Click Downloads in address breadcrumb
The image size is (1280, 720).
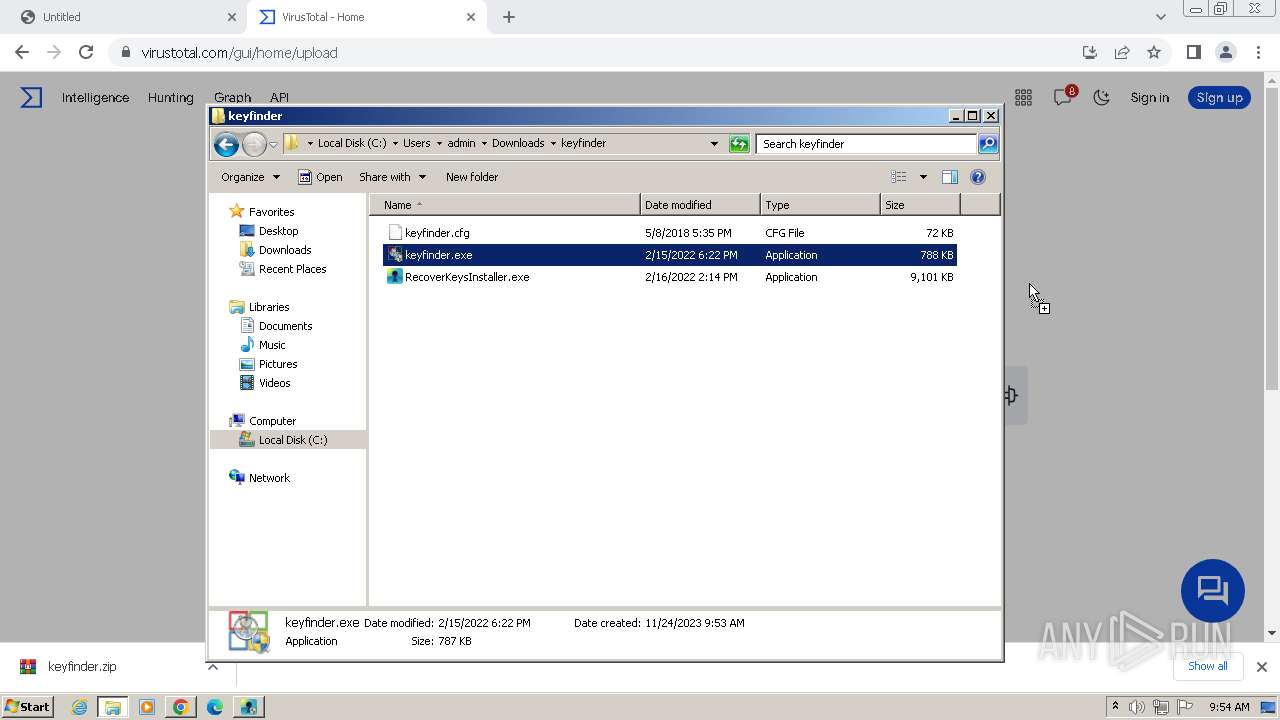(x=518, y=144)
